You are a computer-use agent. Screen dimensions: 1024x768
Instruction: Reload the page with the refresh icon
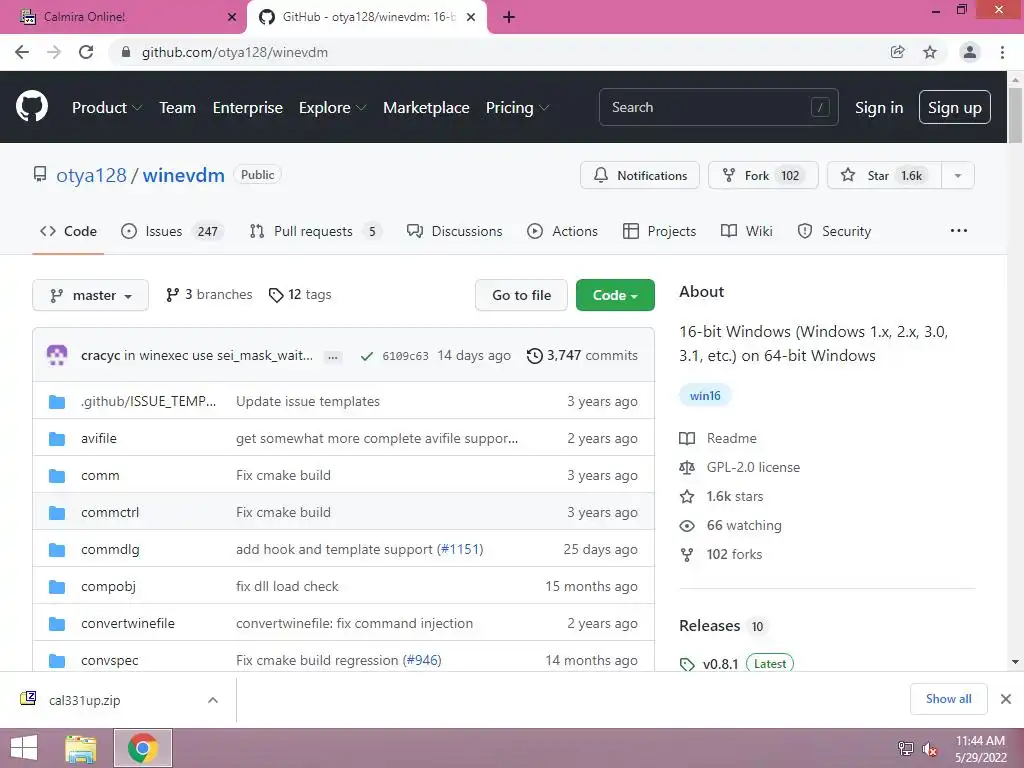pos(86,52)
